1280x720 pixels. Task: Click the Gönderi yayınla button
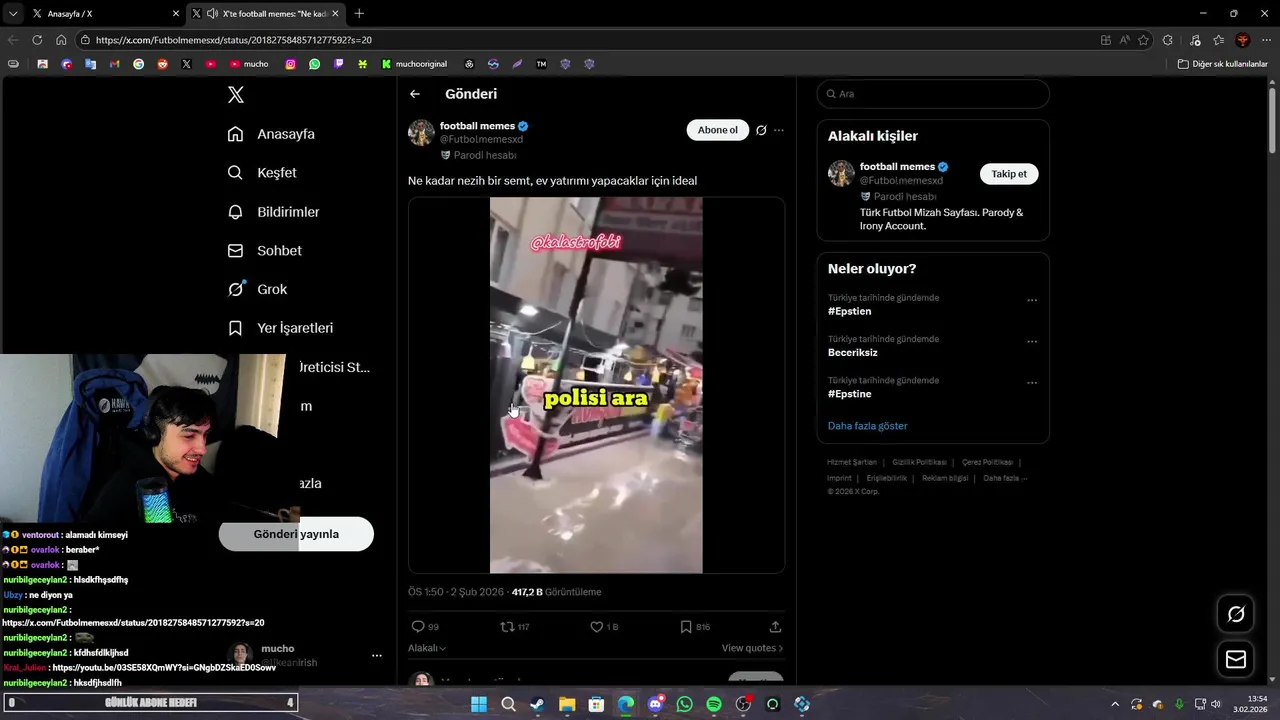(x=296, y=534)
